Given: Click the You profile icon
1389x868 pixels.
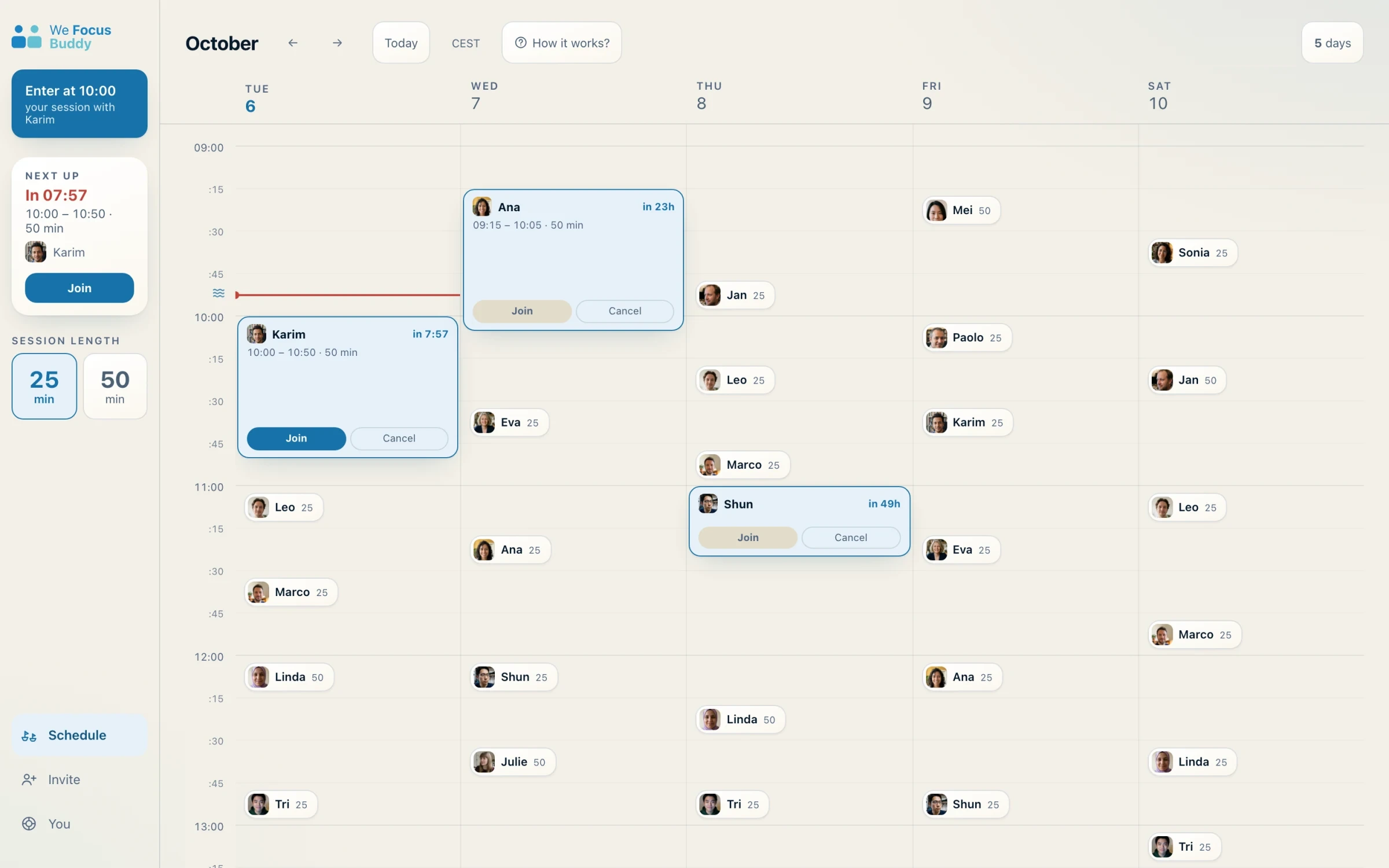Looking at the screenshot, I should [29, 824].
